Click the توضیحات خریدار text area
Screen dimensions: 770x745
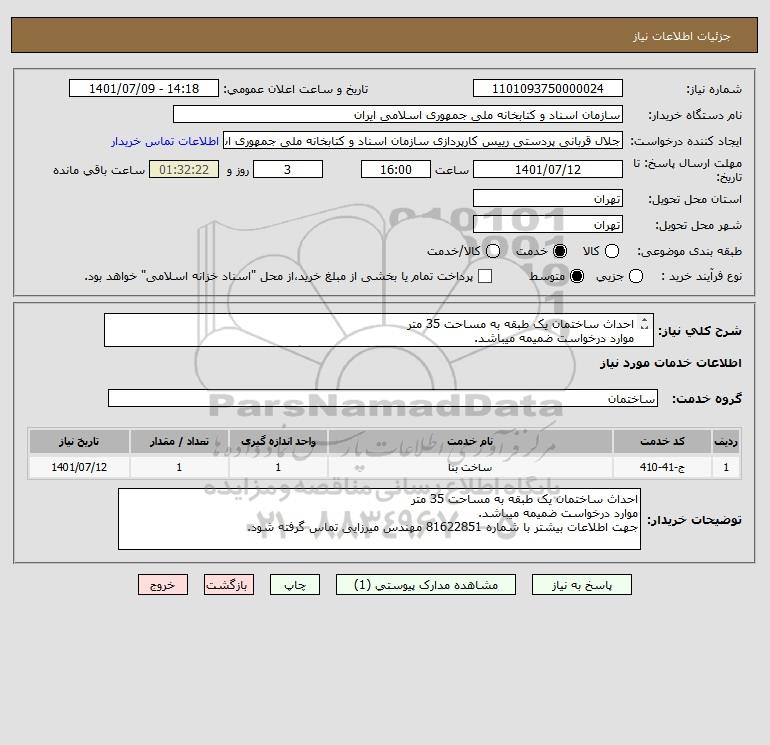pyautogui.click(x=379, y=519)
